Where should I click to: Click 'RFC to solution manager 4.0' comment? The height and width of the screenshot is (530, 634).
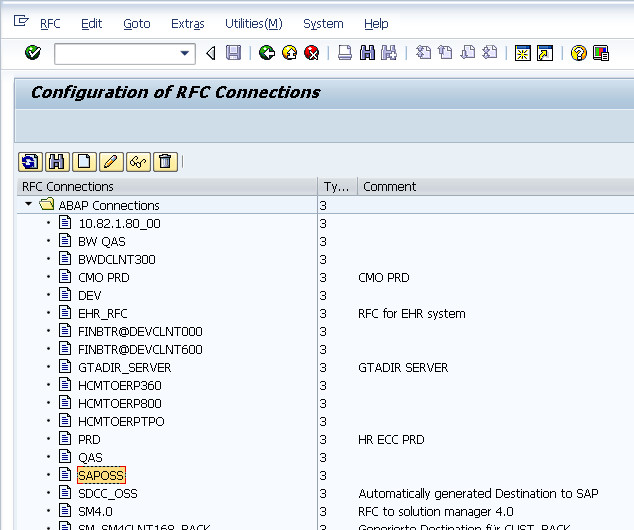point(435,511)
